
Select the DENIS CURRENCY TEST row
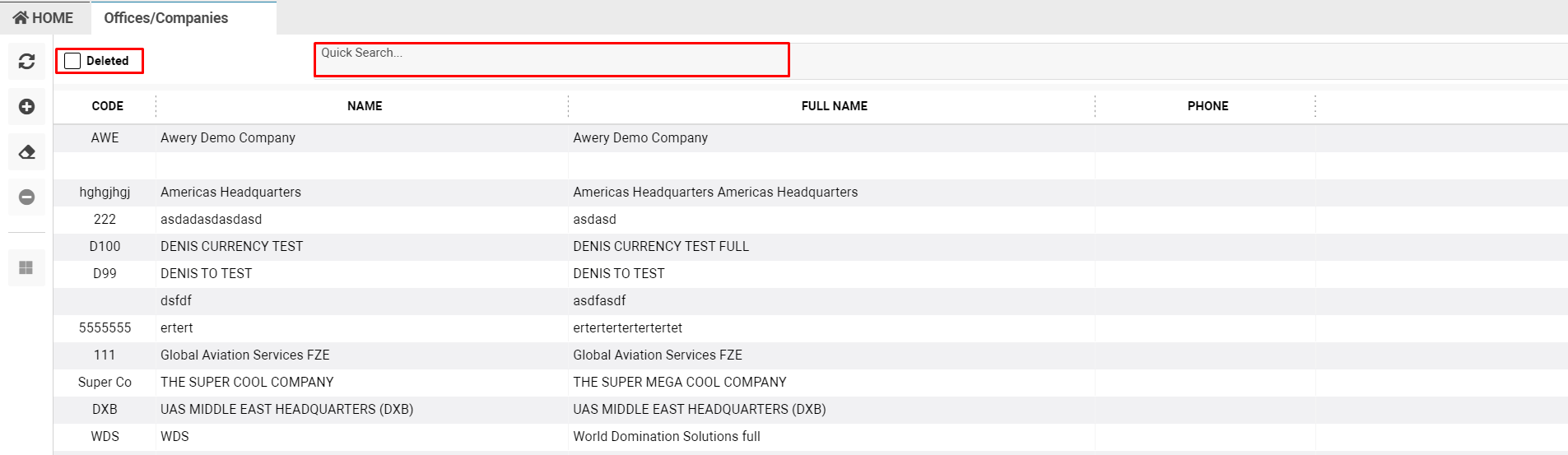coord(811,247)
